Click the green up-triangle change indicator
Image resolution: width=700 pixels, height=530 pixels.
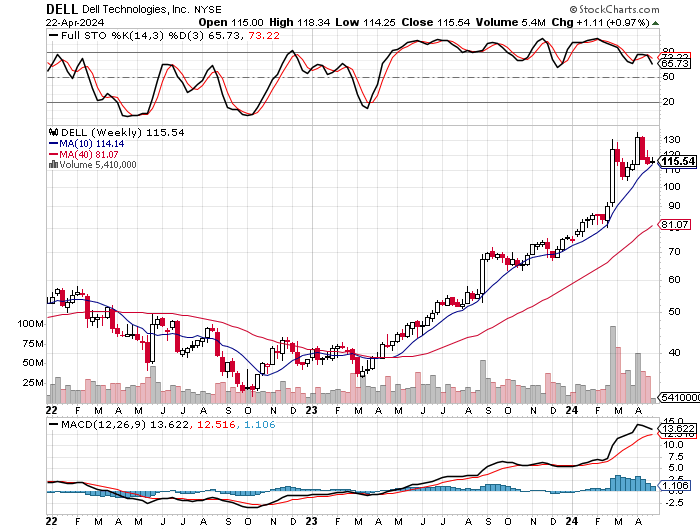coord(655,23)
